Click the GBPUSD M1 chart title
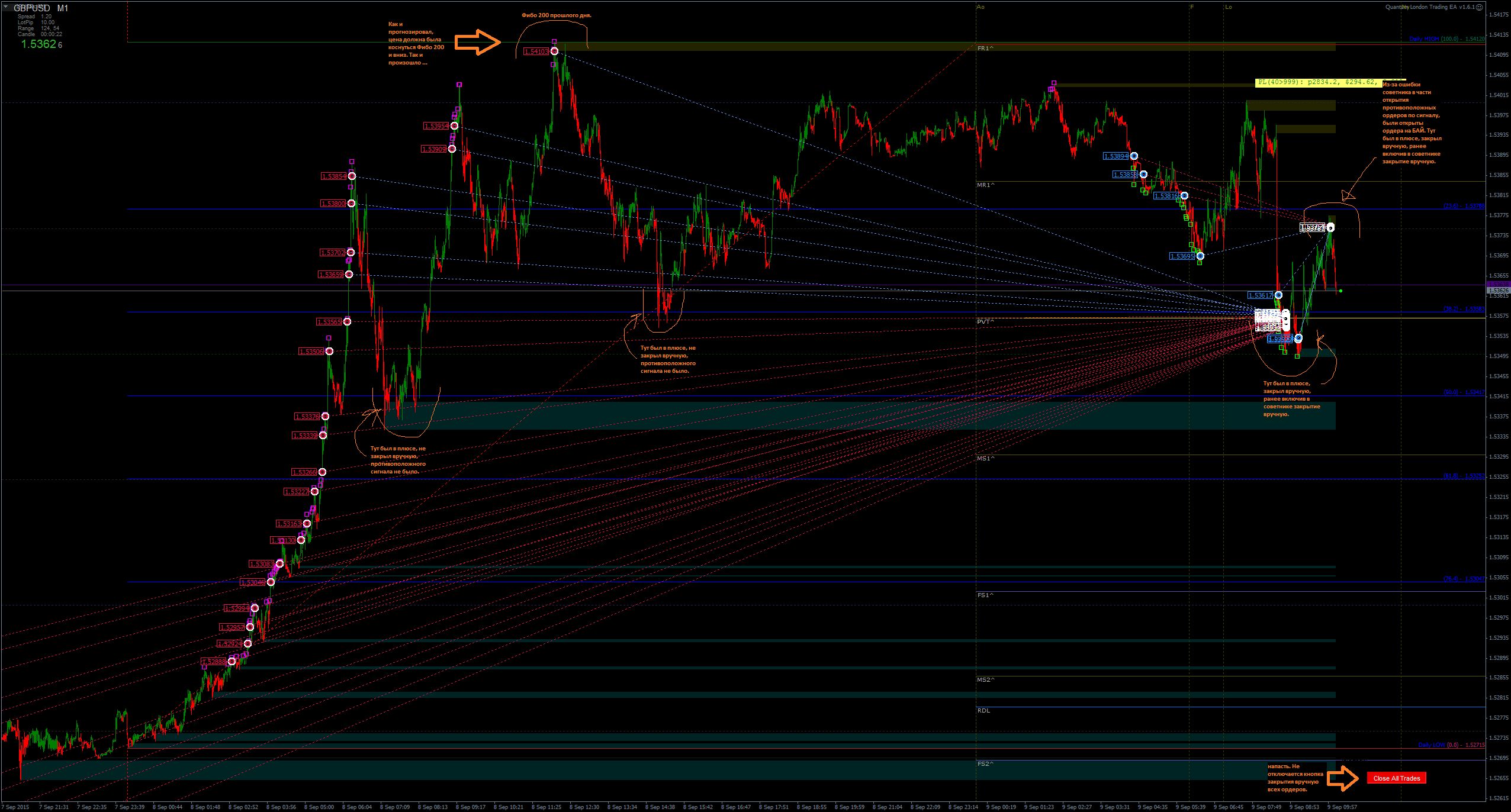1511x812 pixels. click(x=41, y=8)
